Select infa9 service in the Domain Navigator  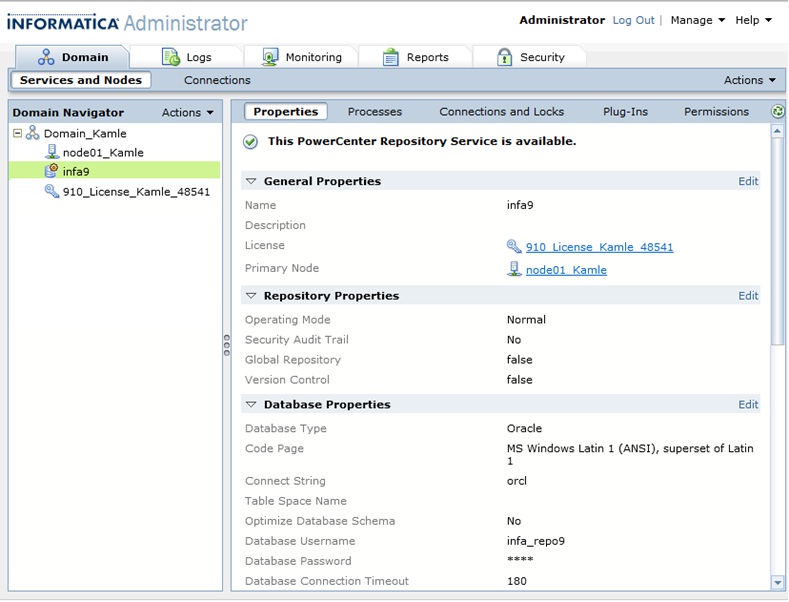[76, 172]
